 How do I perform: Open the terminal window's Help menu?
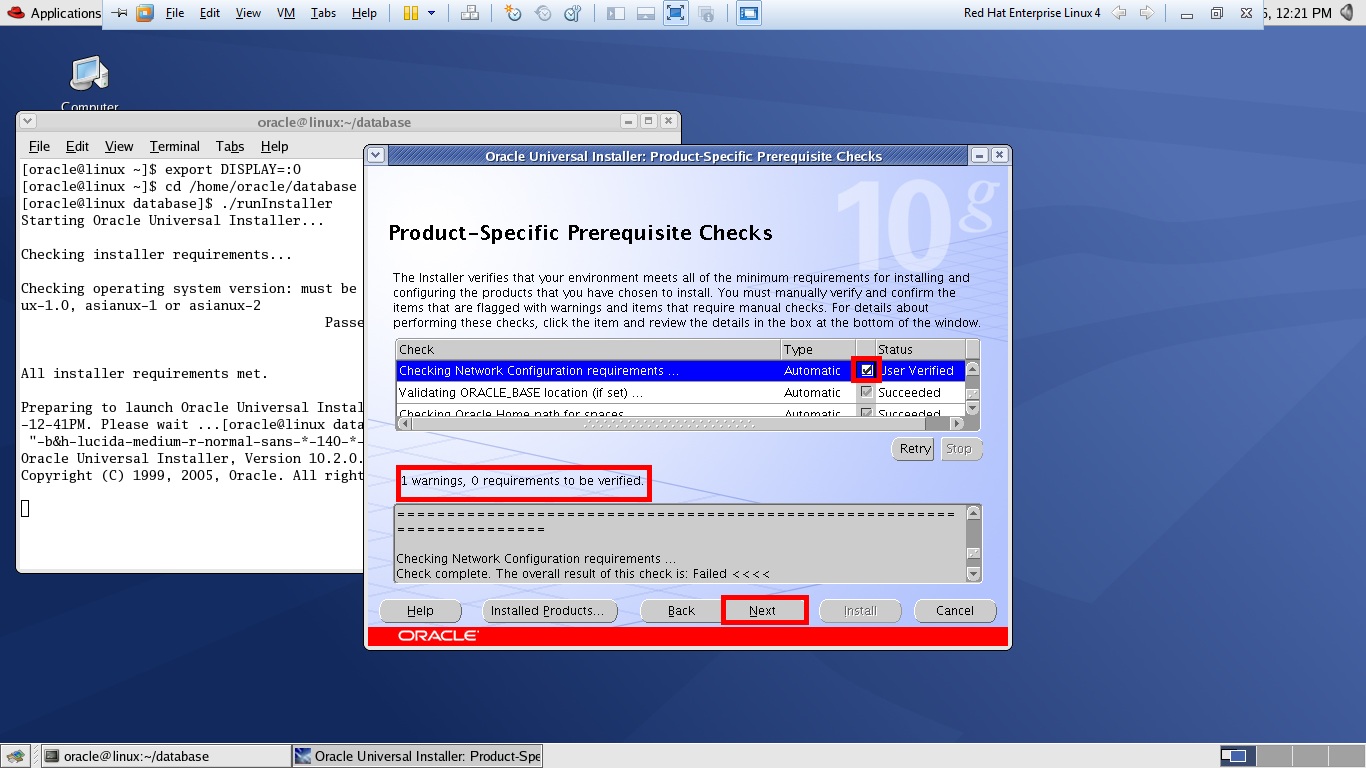tap(274, 146)
